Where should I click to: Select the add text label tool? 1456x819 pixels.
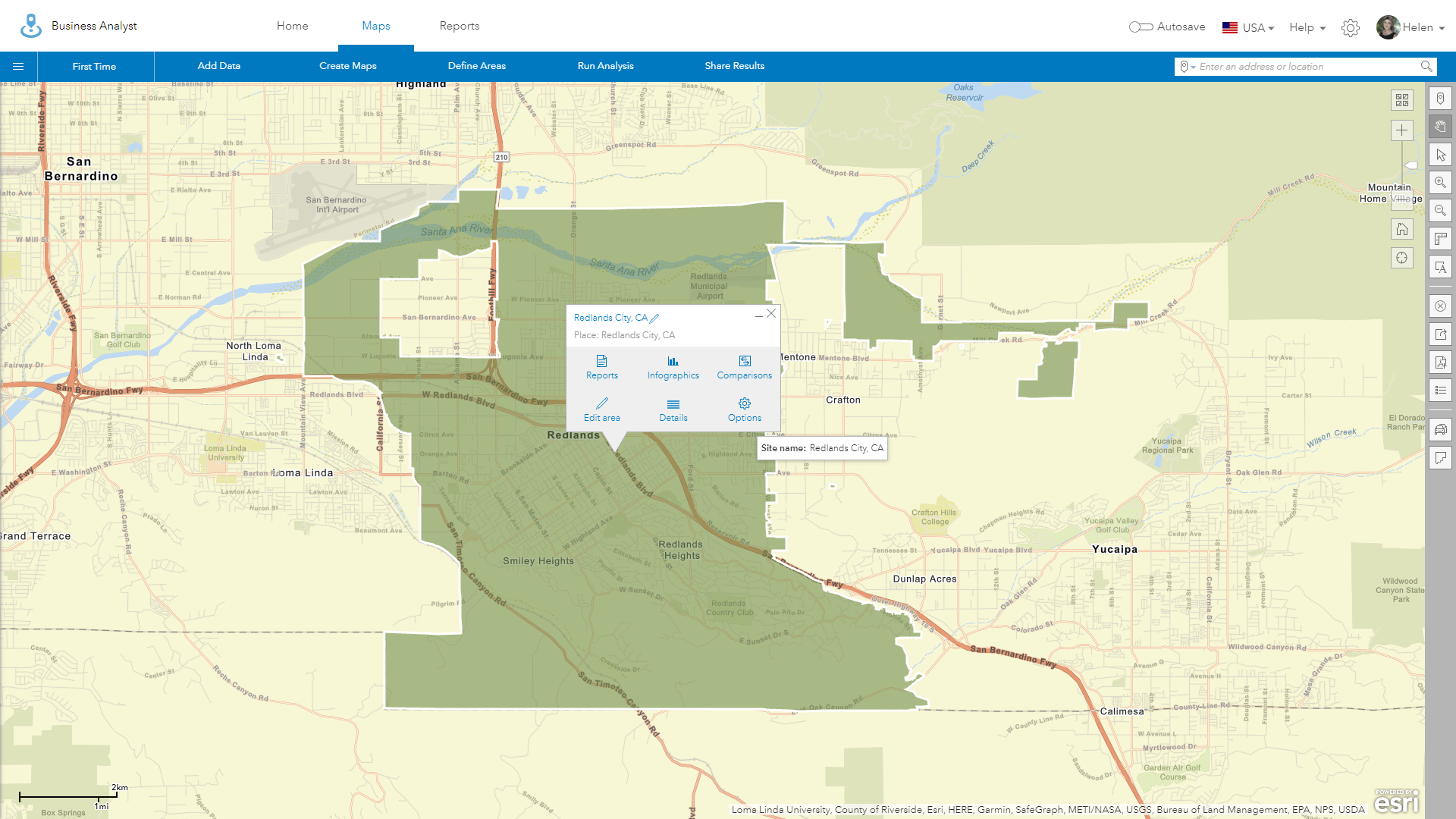point(1440,267)
